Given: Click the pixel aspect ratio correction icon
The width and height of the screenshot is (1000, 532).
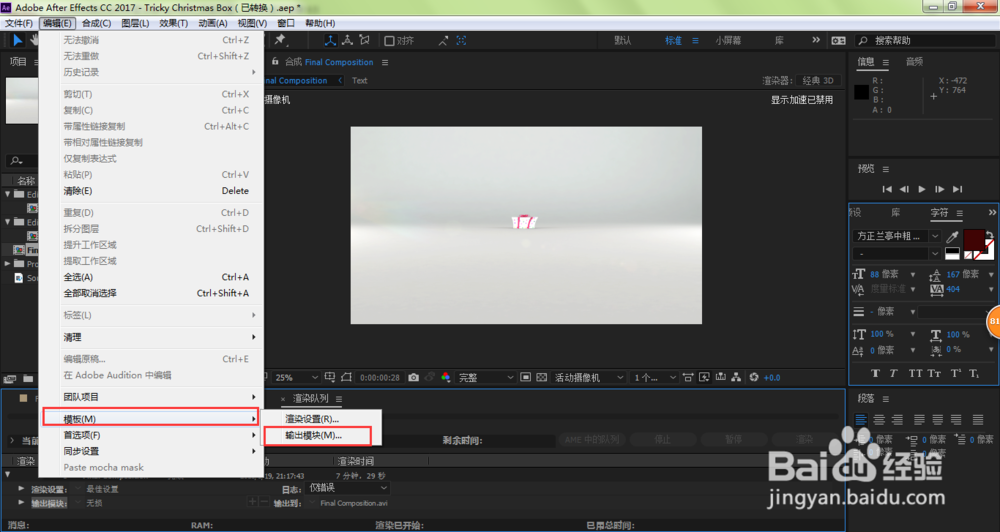Looking at the screenshot, I should click(x=688, y=378).
